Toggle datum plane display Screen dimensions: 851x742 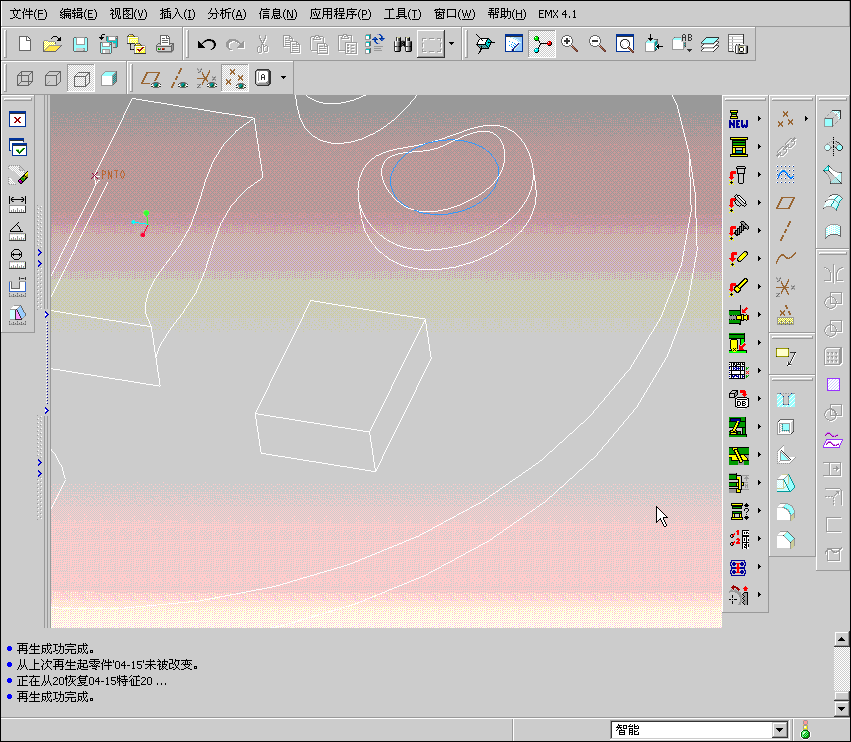(x=152, y=78)
